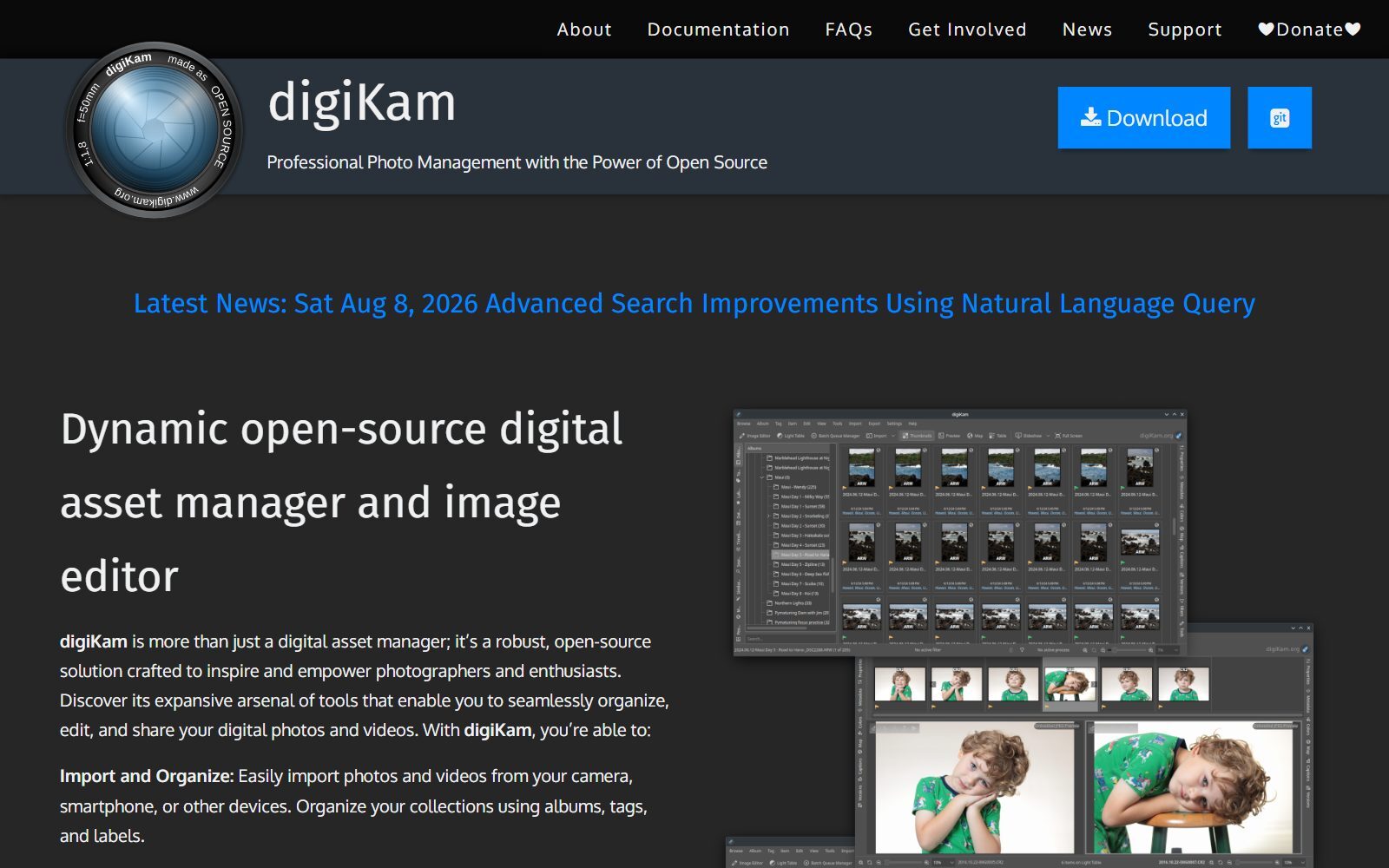The width and height of the screenshot is (1389, 868).
Task: Open the git repository icon button
Action: [1280, 118]
